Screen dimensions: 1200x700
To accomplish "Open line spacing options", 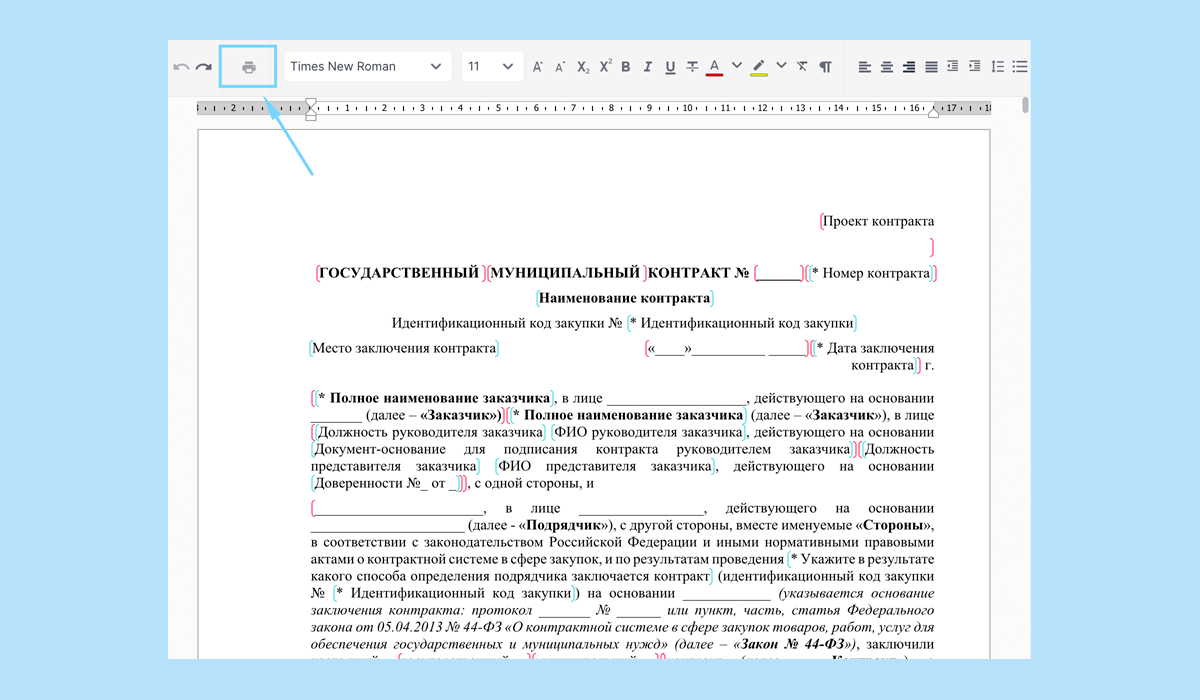I will click(x=997, y=67).
